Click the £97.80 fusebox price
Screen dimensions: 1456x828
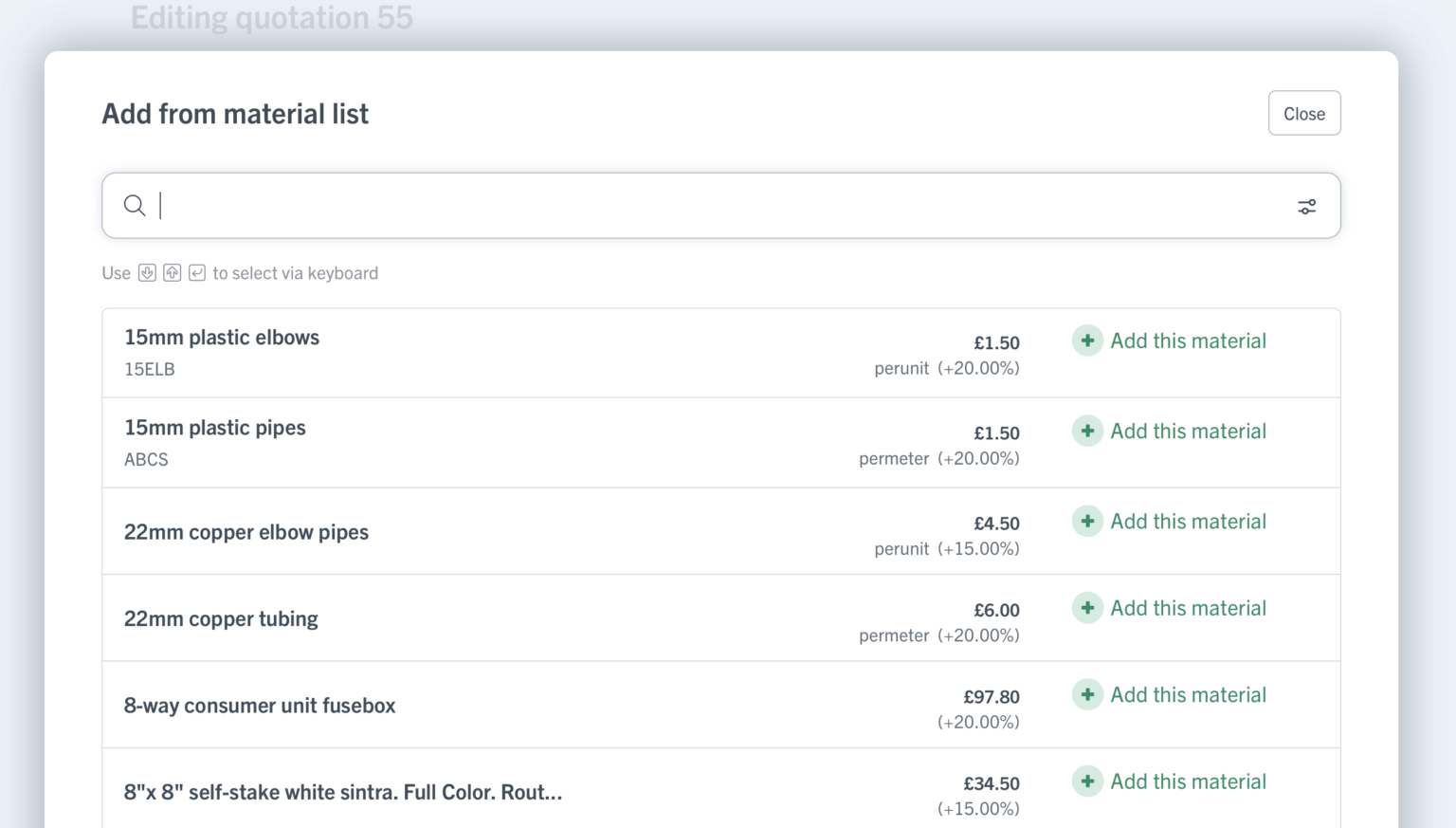pos(992,697)
